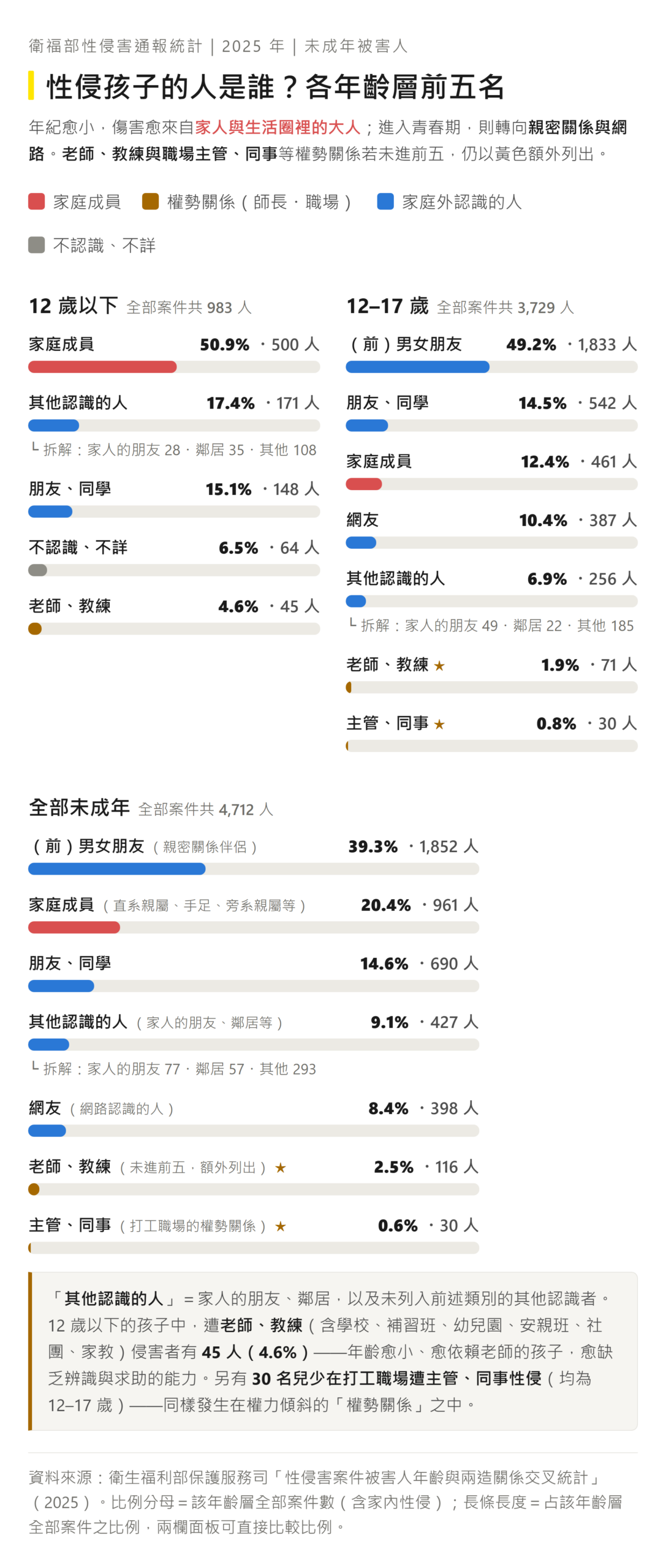Screen dimensions: 666x1568
Task: Click the red highlighted text 家人與生活圈裡的大人
Action: [277, 127]
